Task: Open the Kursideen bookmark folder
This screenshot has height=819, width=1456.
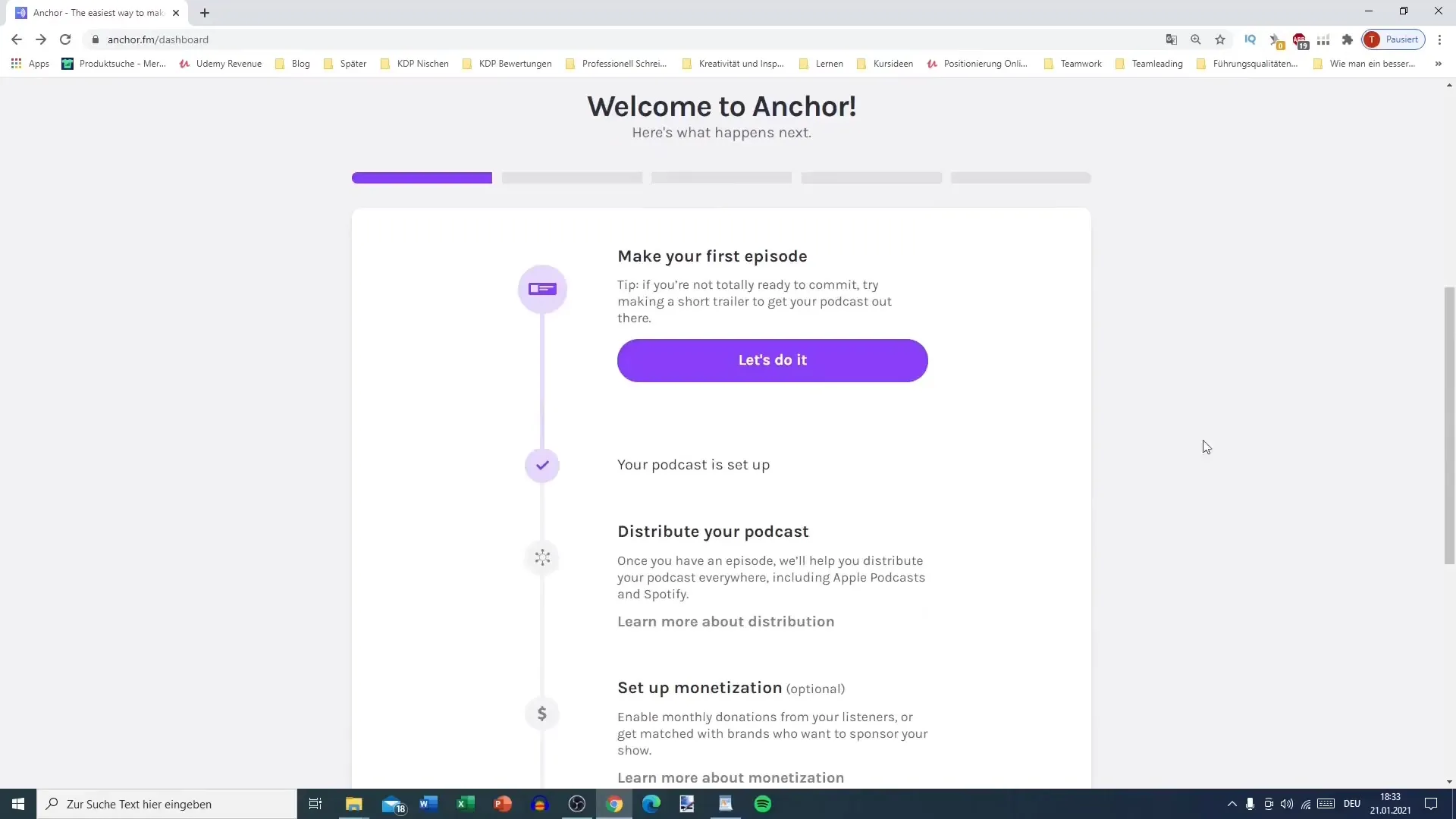Action: pos(885,64)
